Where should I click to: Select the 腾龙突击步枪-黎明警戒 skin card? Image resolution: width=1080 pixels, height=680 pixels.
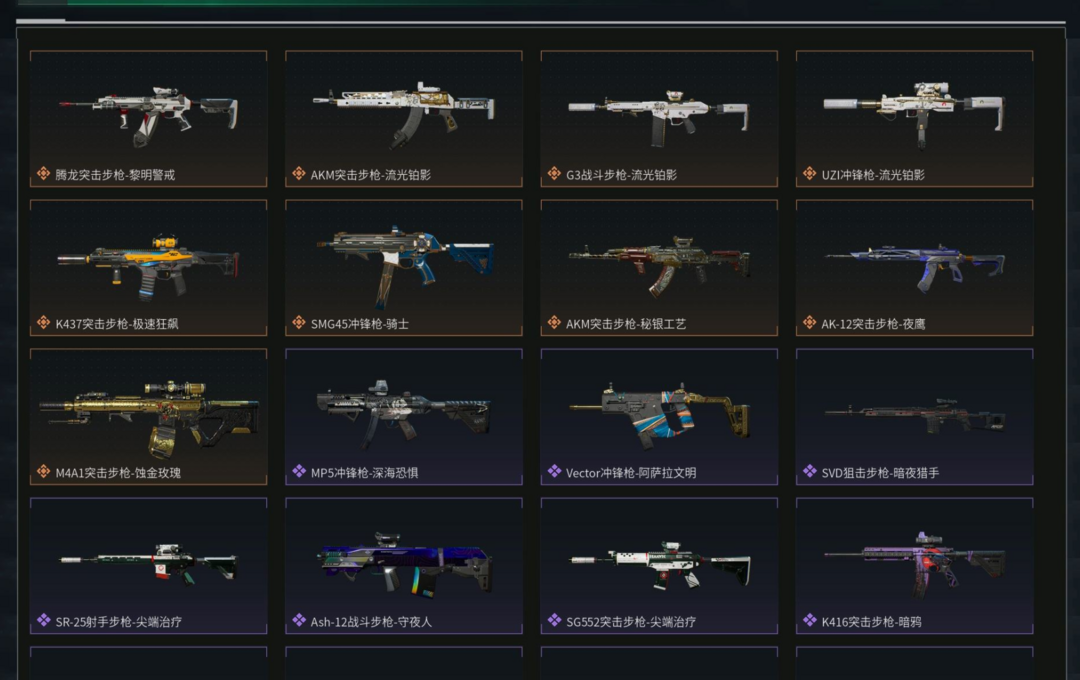(x=148, y=119)
